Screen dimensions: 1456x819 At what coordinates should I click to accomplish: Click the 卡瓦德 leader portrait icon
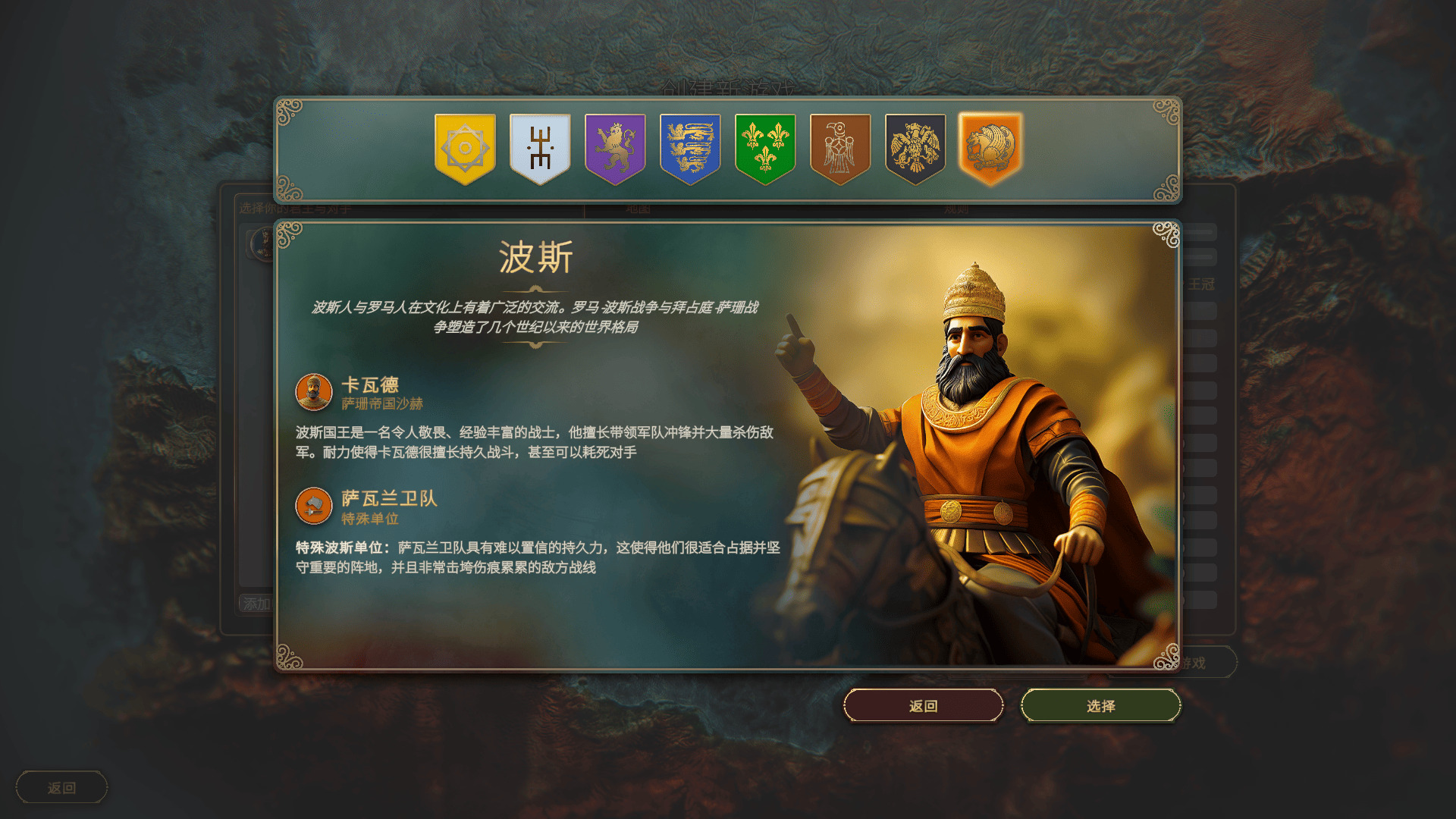pyautogui.click(x=314, y=392)
